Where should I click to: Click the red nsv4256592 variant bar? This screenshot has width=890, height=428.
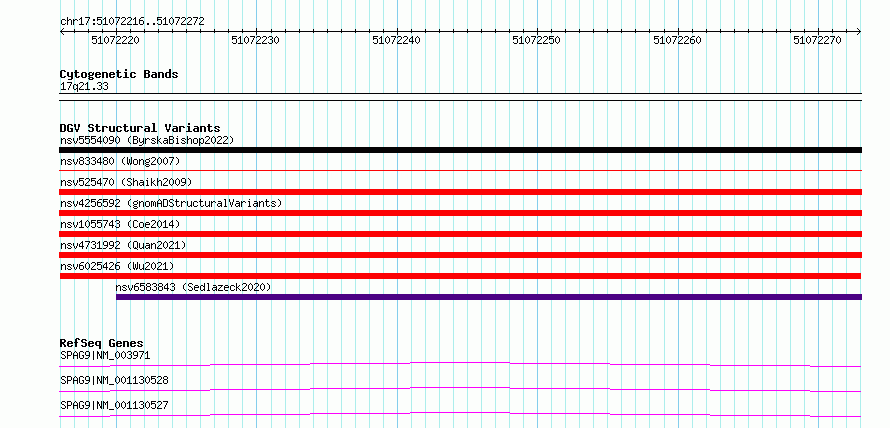[460, 213]
